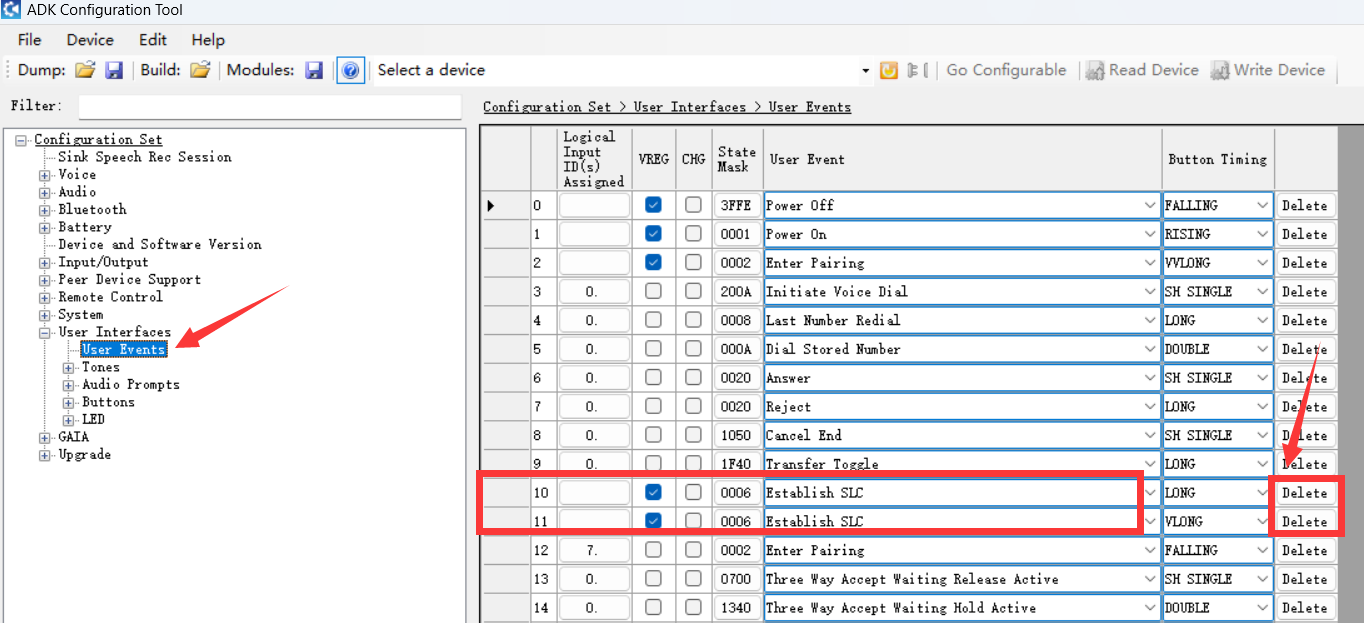This screenshot has height=623, width=1364.
Task: Click the Dump open folder icon
Action: click(x=85, y=70)
